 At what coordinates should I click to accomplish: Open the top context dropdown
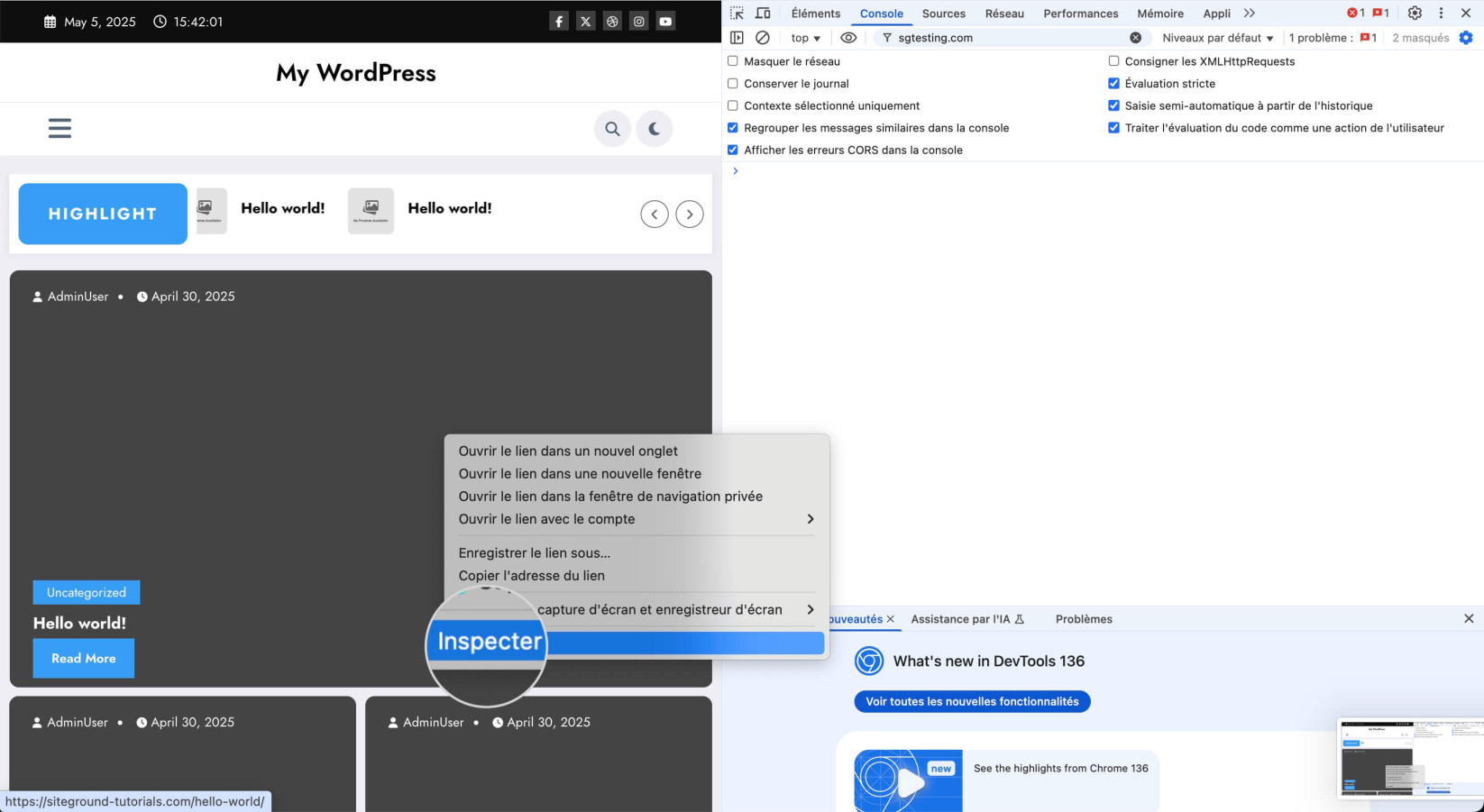click(x=806, y=38)
